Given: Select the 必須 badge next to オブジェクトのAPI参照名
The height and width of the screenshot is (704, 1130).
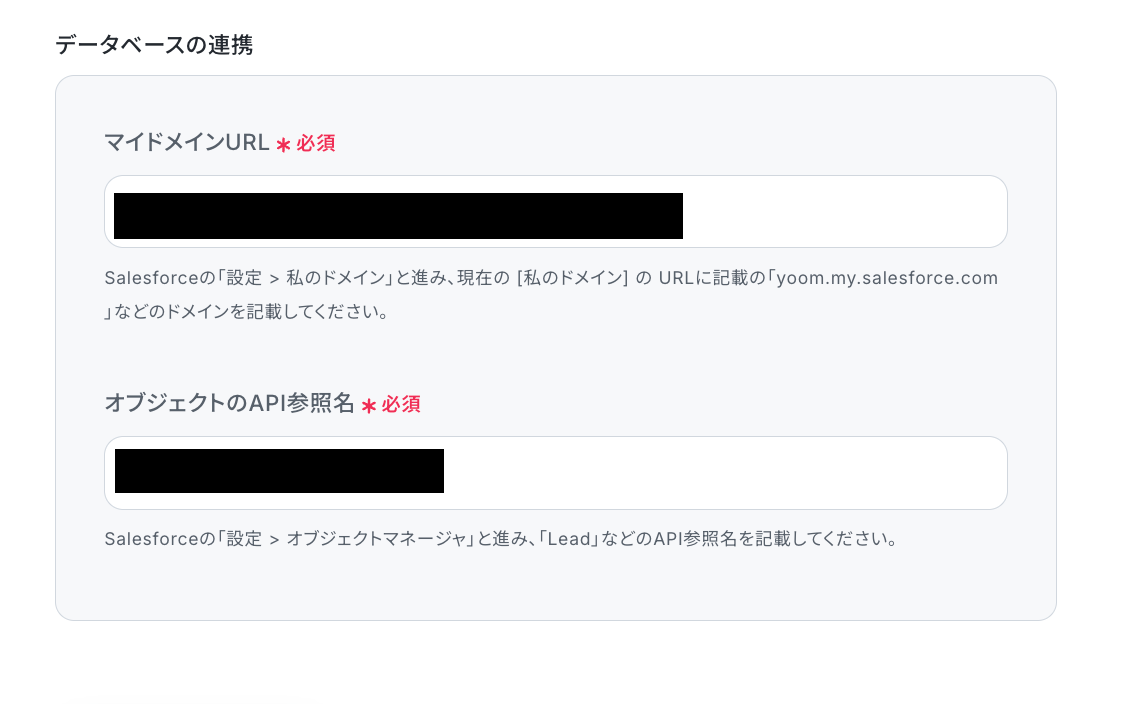Looking at the screenshot, I should 401,404.
